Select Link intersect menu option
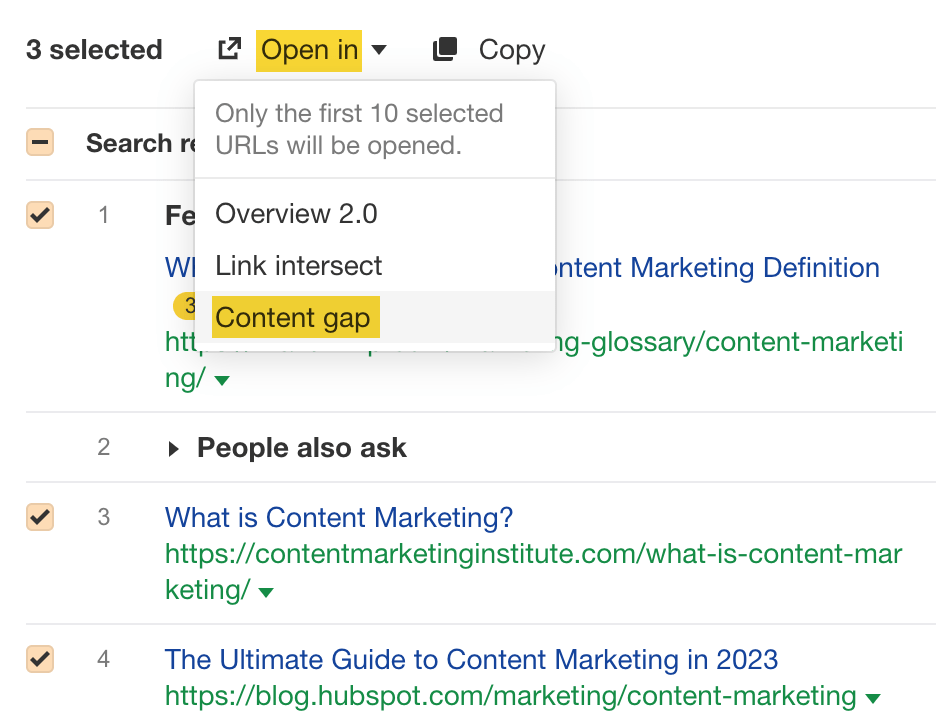This screenshot has width=936, height=716. (x=298, y=266)
